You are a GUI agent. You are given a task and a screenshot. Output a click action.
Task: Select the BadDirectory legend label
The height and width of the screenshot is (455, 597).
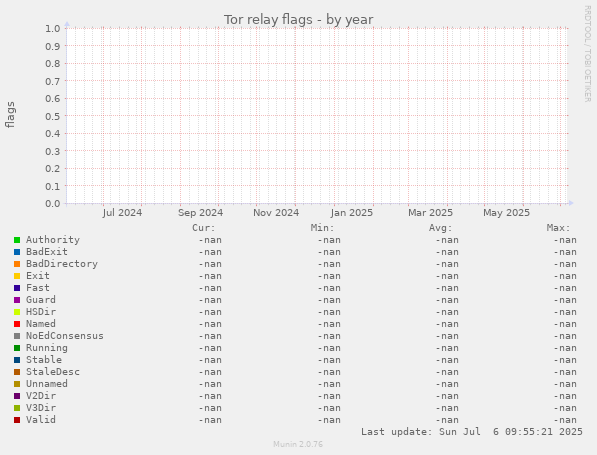click(62, 264)
